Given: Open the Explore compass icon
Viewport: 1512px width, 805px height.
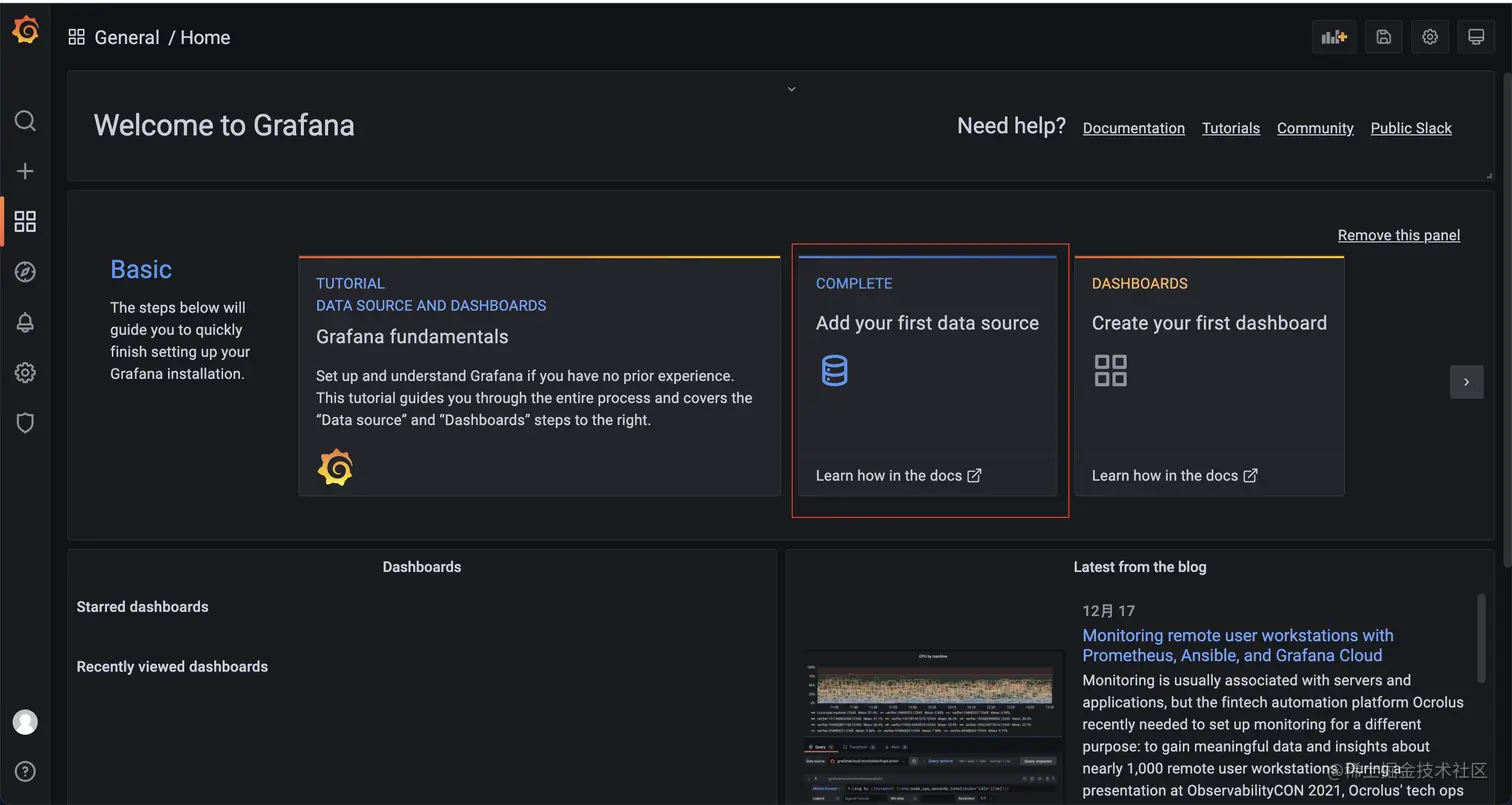Looking at the screenshot, I should click(25, 272).
